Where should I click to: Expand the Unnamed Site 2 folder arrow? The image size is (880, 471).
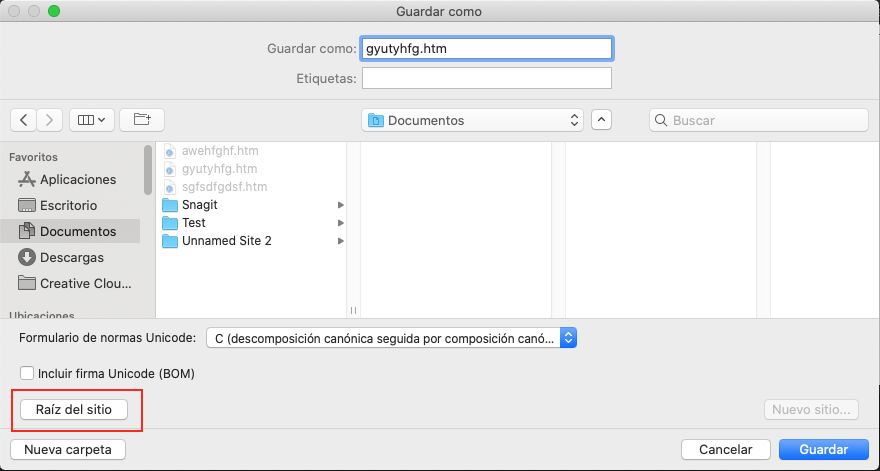[x=341, y=241]
